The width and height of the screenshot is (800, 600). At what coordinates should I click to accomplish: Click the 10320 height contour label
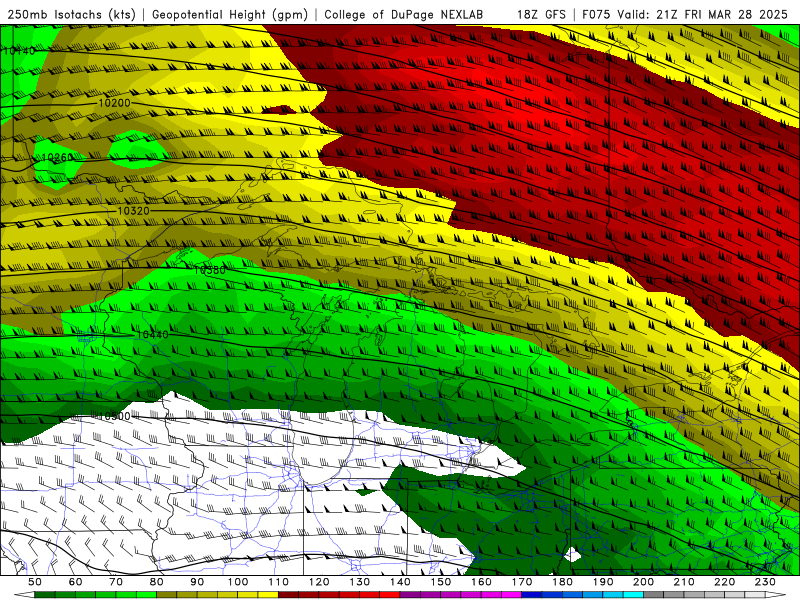pyautogui.click(x=133, y=211)
